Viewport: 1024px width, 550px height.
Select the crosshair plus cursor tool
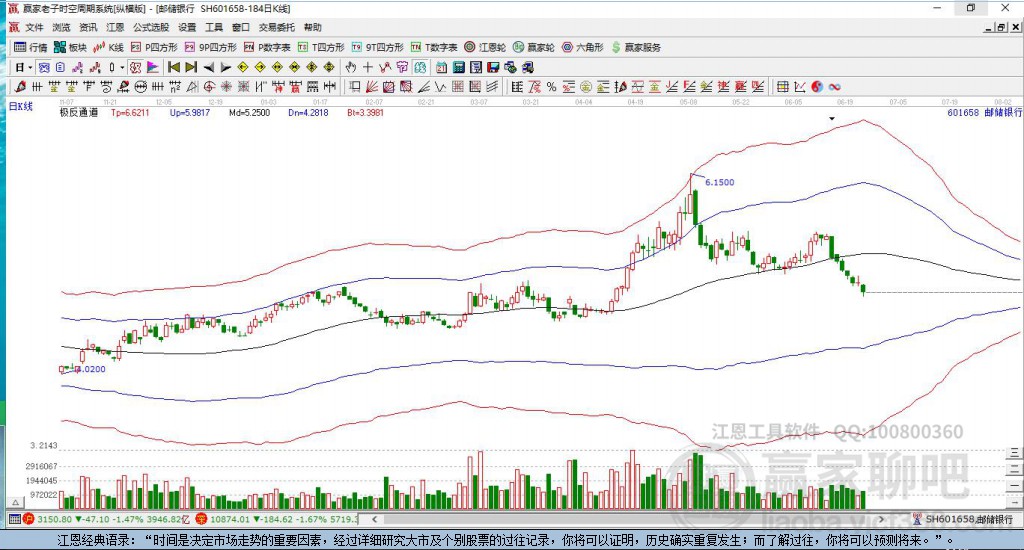click(x=368, y=67)
